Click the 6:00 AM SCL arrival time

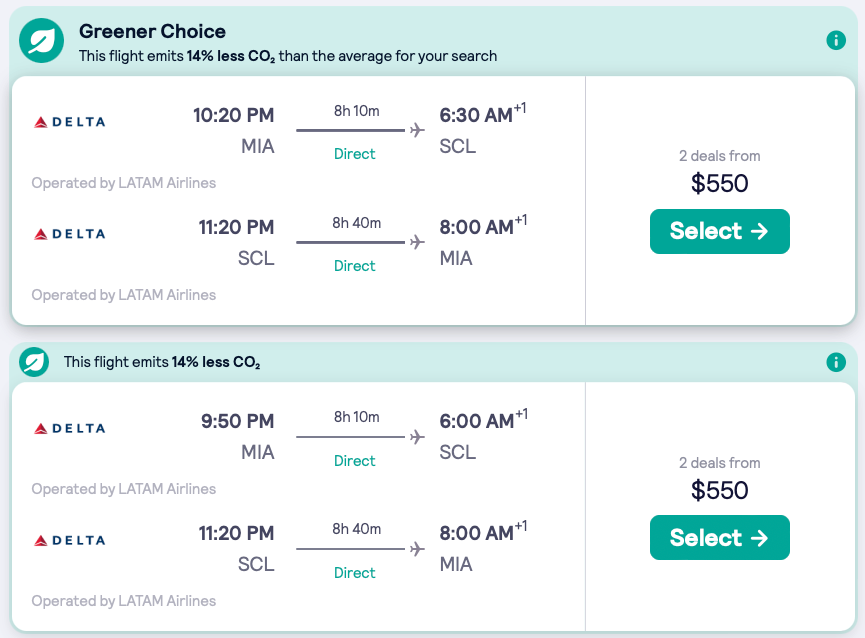click(477, 422)
